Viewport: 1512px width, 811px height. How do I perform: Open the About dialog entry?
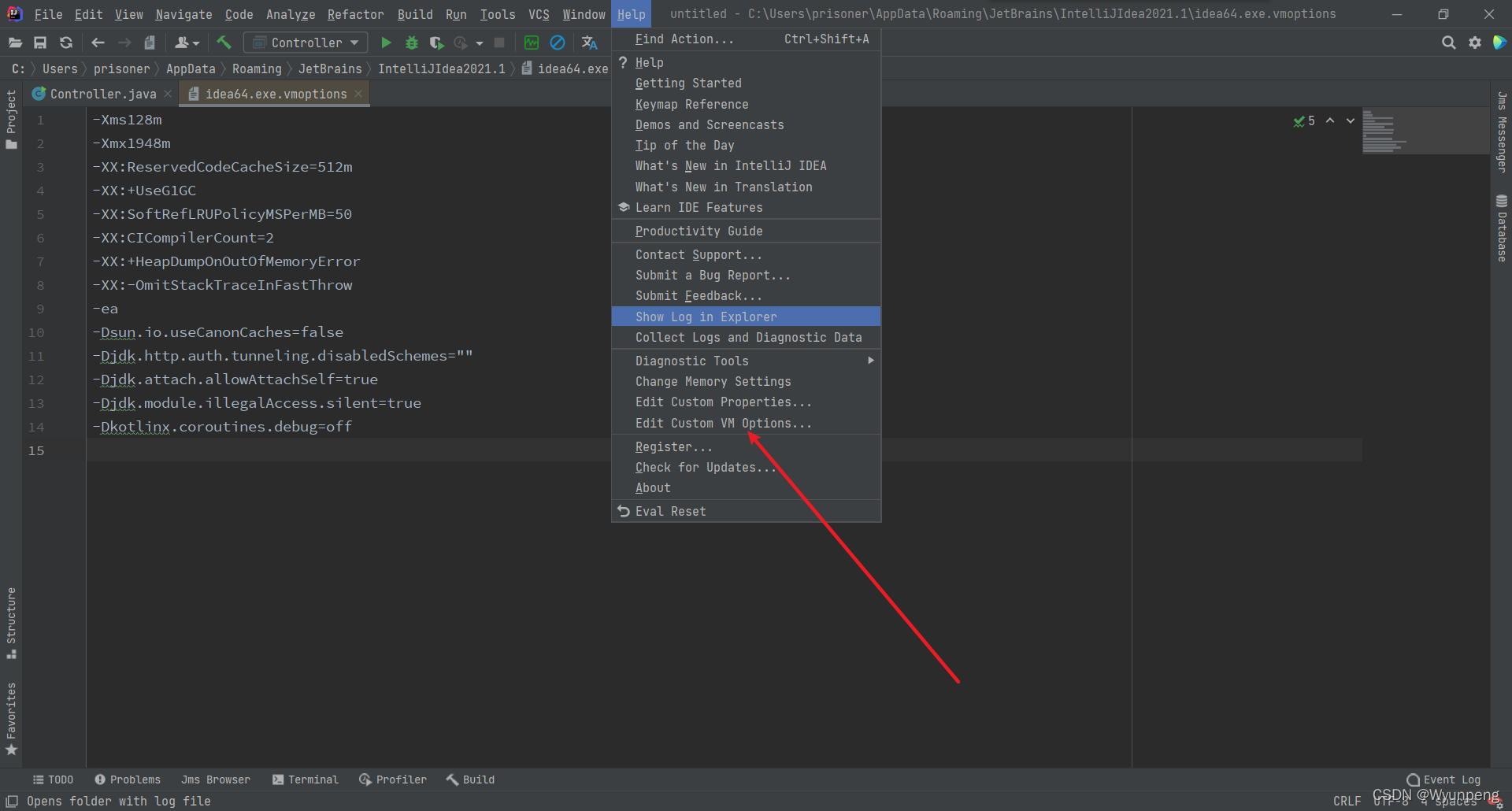(x=746, y=487)
